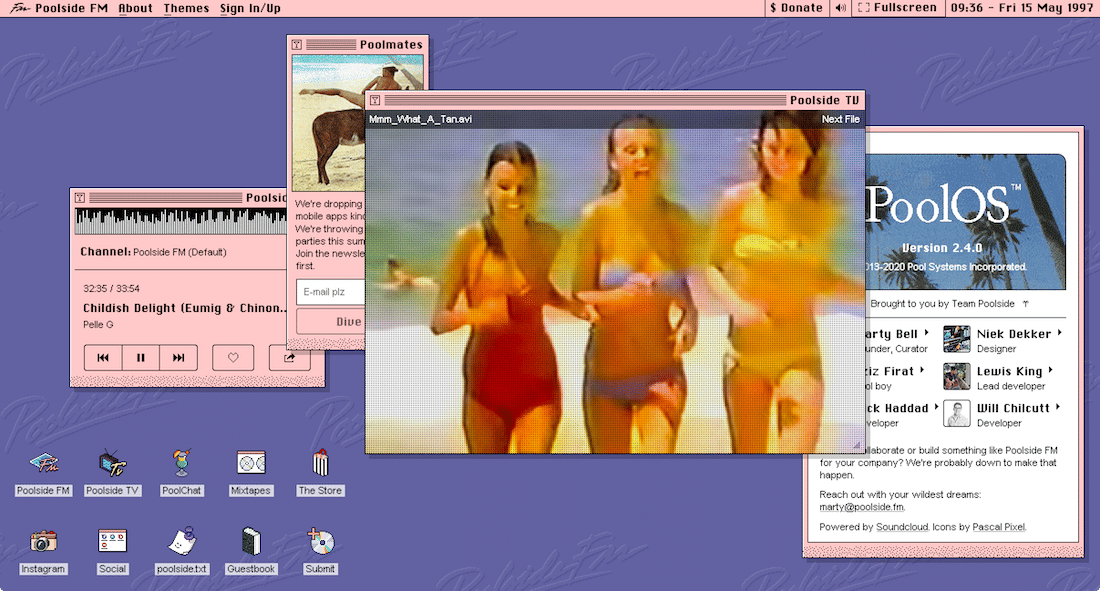1100x591 pixels.
Task: Skip to next track in player
Action: click(x=178, y=357)
